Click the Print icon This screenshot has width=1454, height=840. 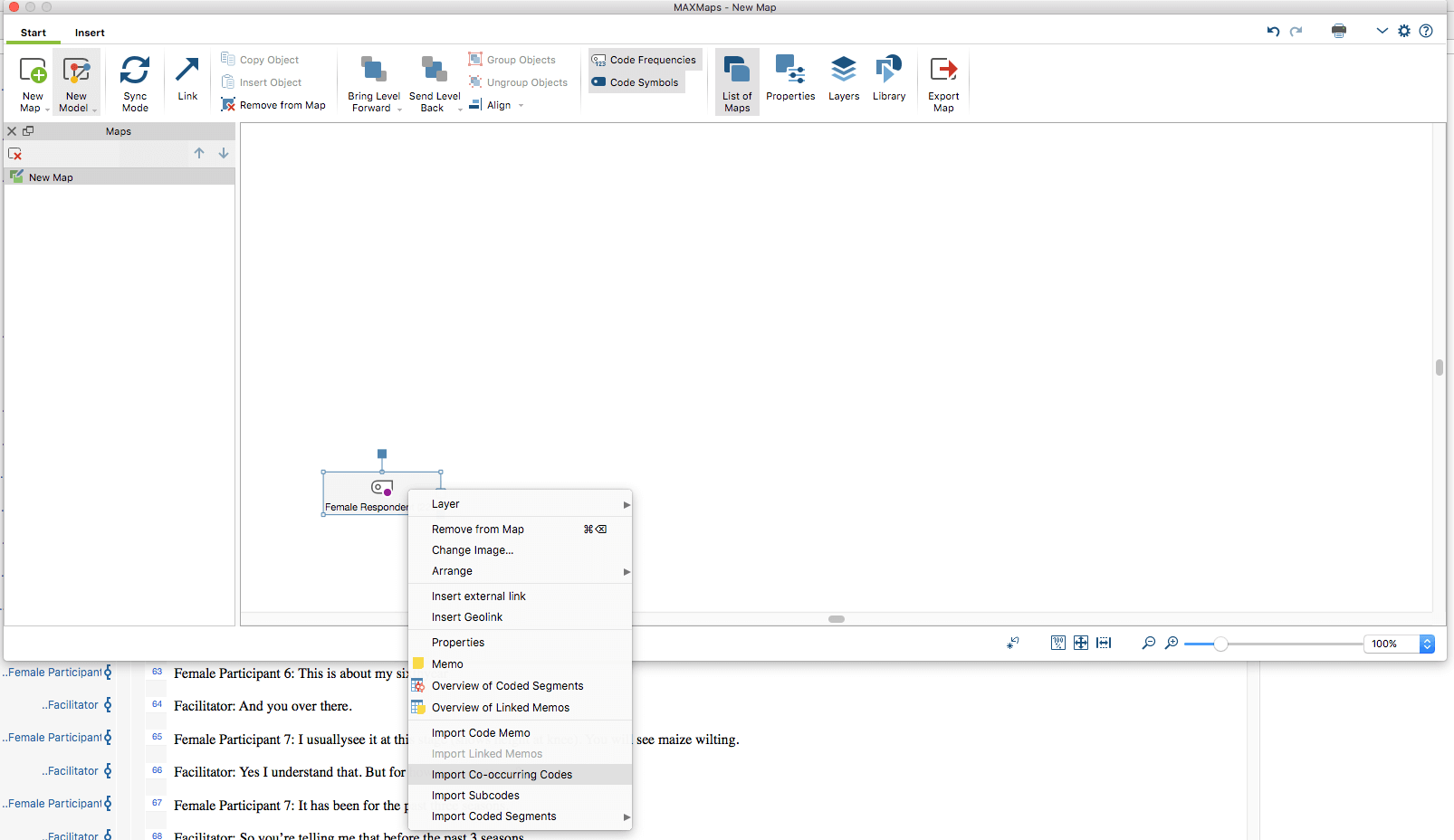pyautogui.click(x=1339, y=31)
